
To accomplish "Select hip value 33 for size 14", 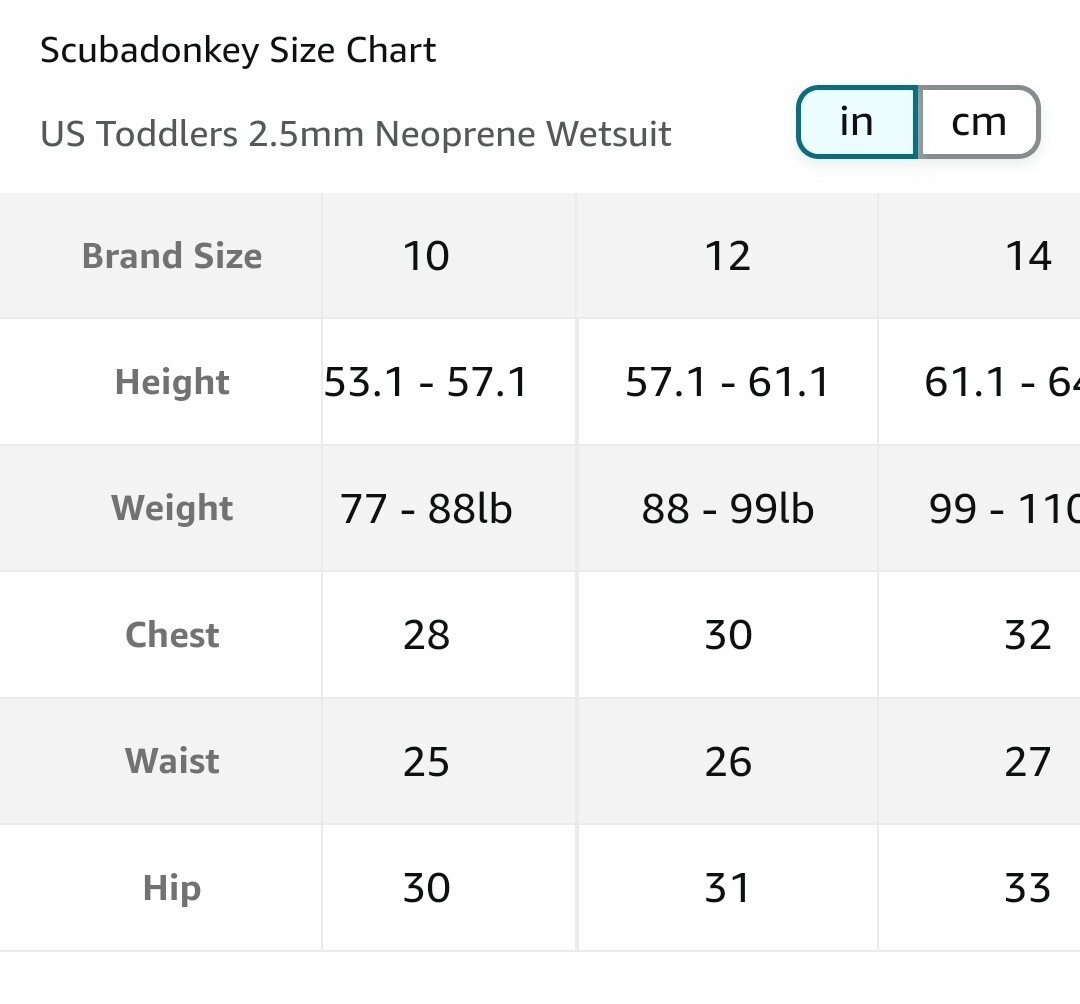I will pyautogui.click(x=1027, y=888).
